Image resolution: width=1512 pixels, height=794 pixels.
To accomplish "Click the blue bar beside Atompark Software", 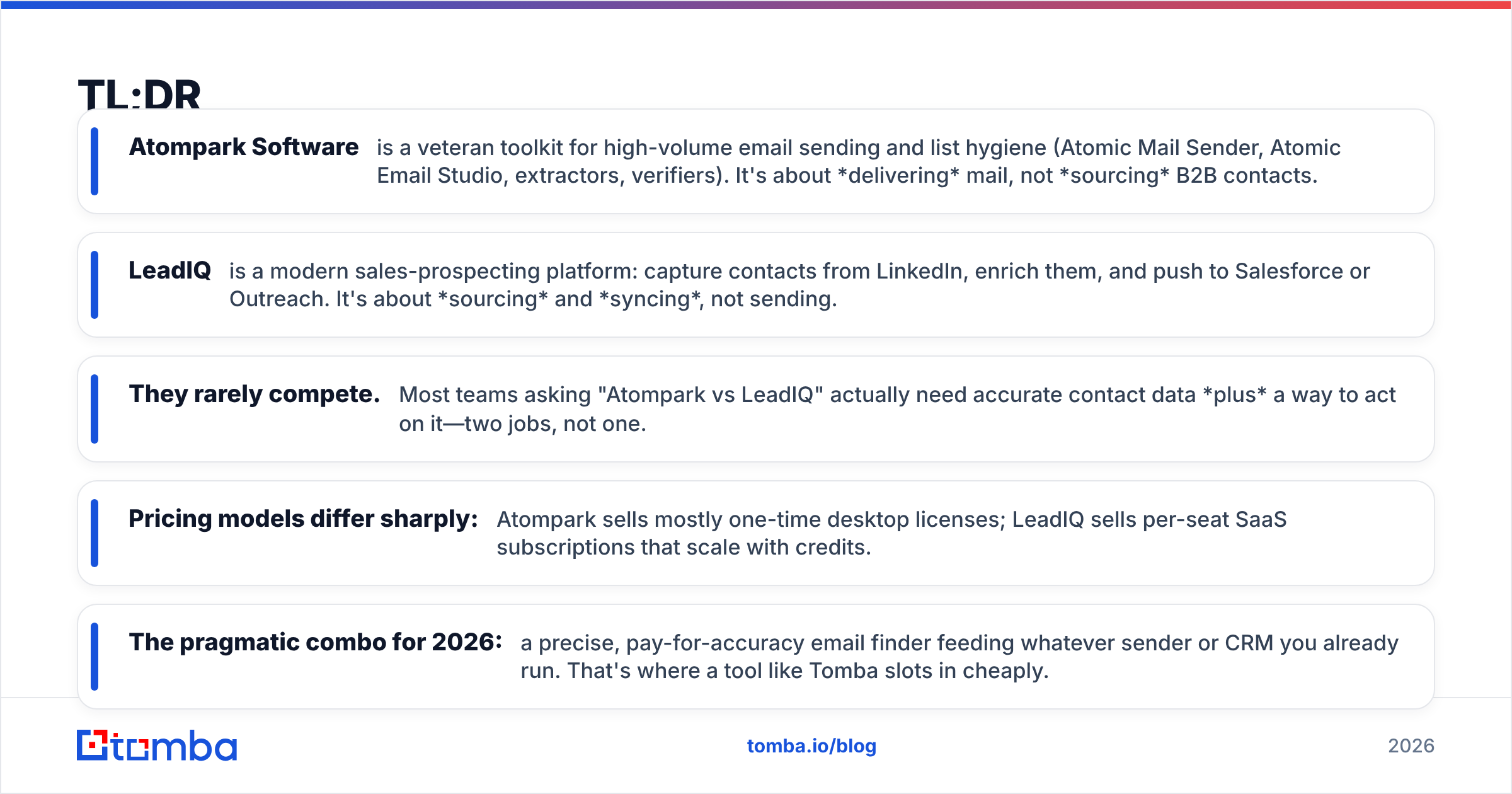I will (94, 161).
